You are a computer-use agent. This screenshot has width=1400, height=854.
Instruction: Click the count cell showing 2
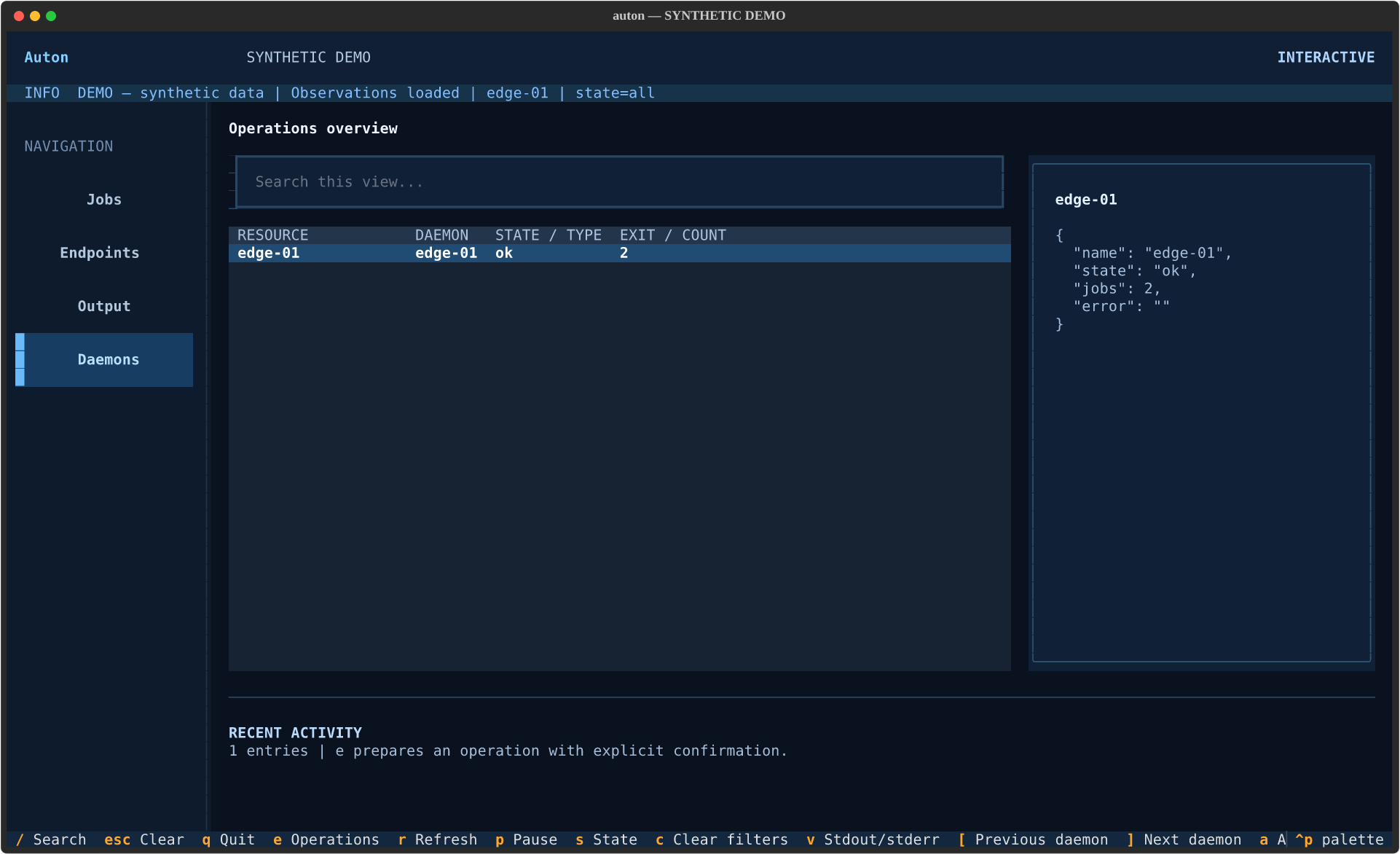[x=624, y=254]
